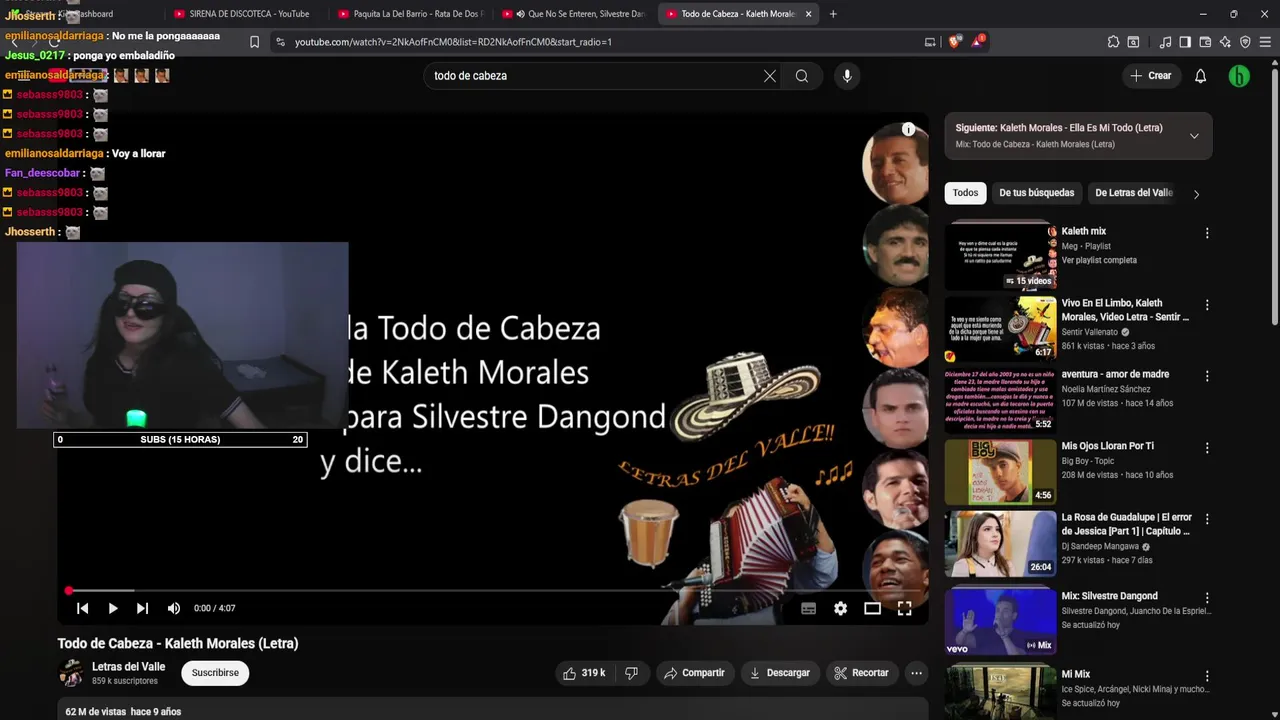Open Brave Leo AI sparkle icon

pyautogui.click(x=1225, y=42)
